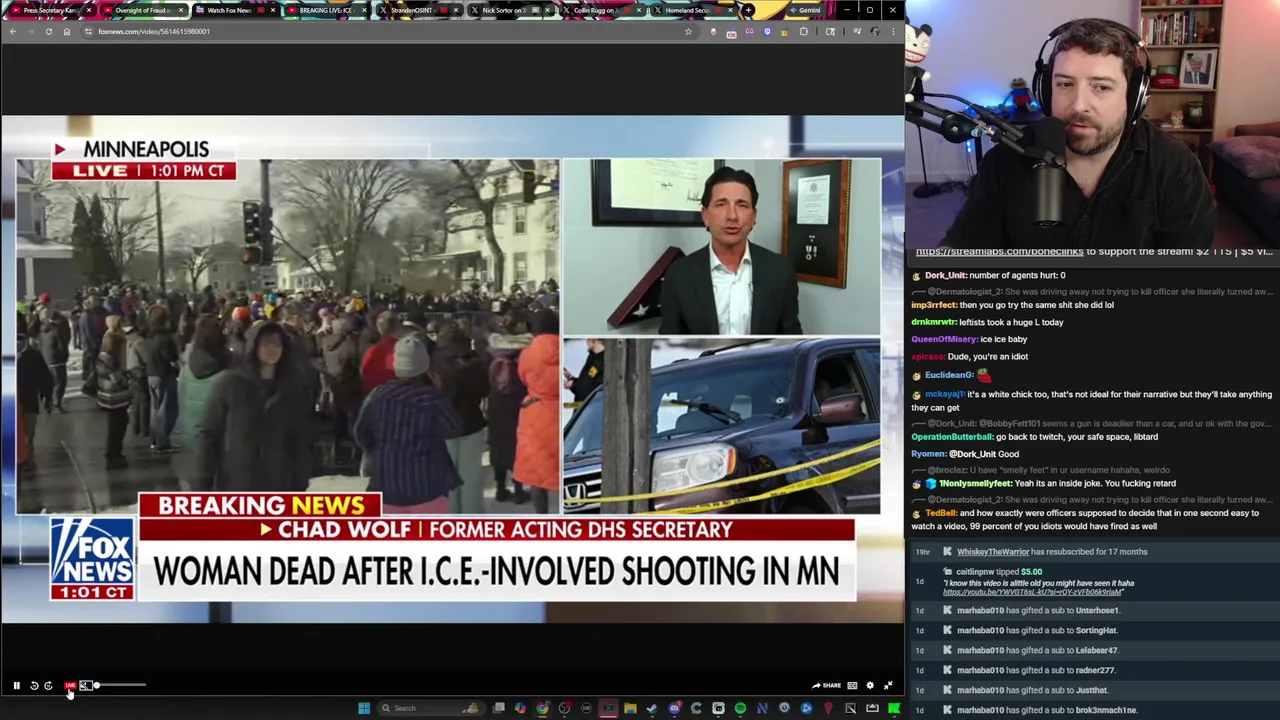Click QueenOfMisery username in chat
The width and height of the screenshot is (1280, 720).
point(944,339)
